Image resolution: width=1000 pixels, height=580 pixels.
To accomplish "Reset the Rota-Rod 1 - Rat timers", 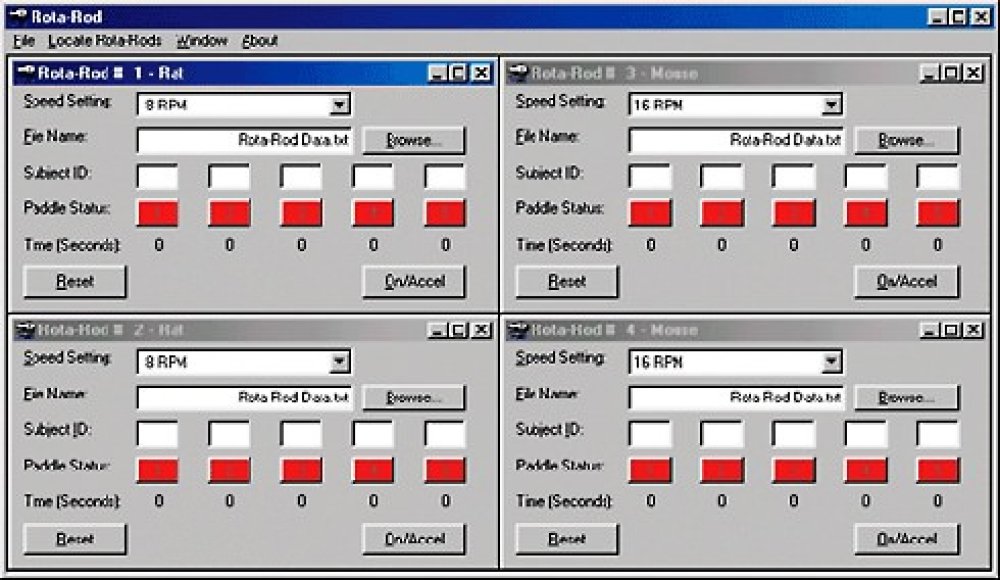I will (x=75, y=281).
